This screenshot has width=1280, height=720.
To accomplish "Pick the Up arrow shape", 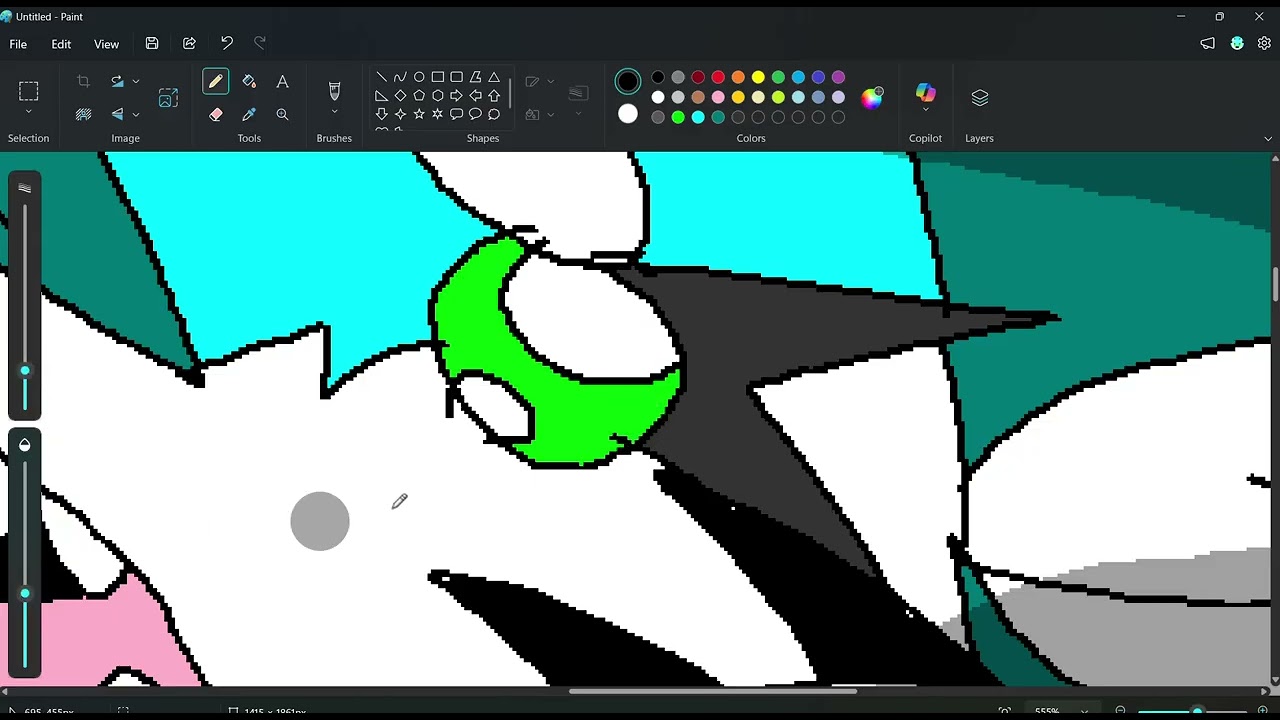I will pos(494,96).
